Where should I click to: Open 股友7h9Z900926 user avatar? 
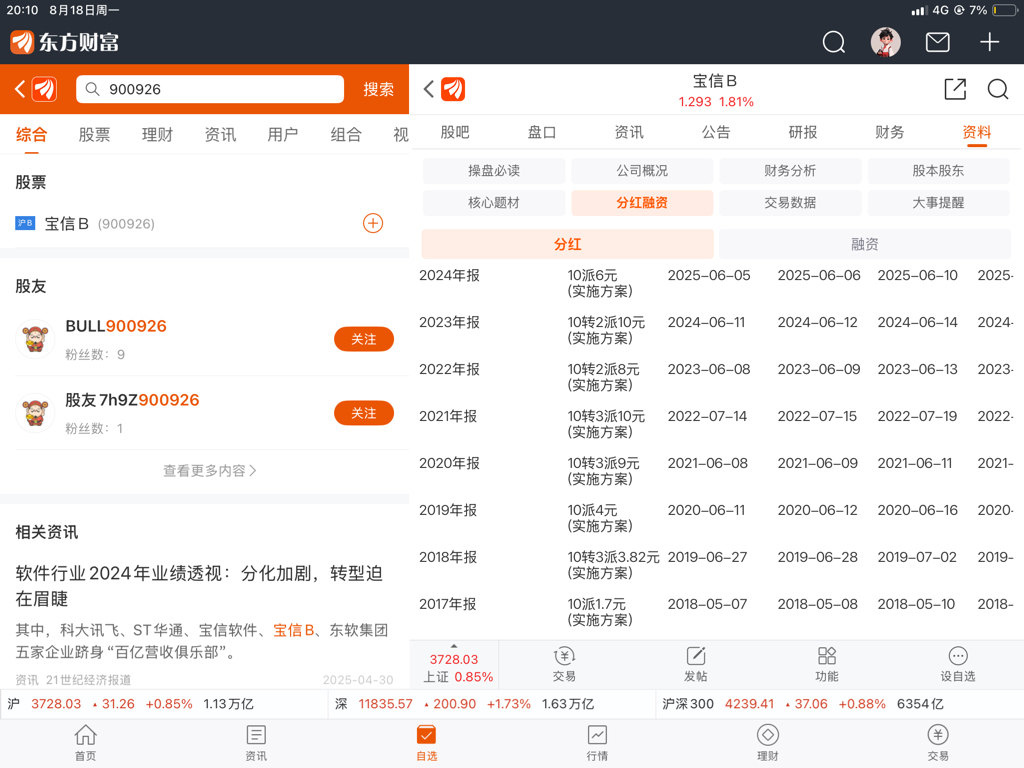[35, 413]
